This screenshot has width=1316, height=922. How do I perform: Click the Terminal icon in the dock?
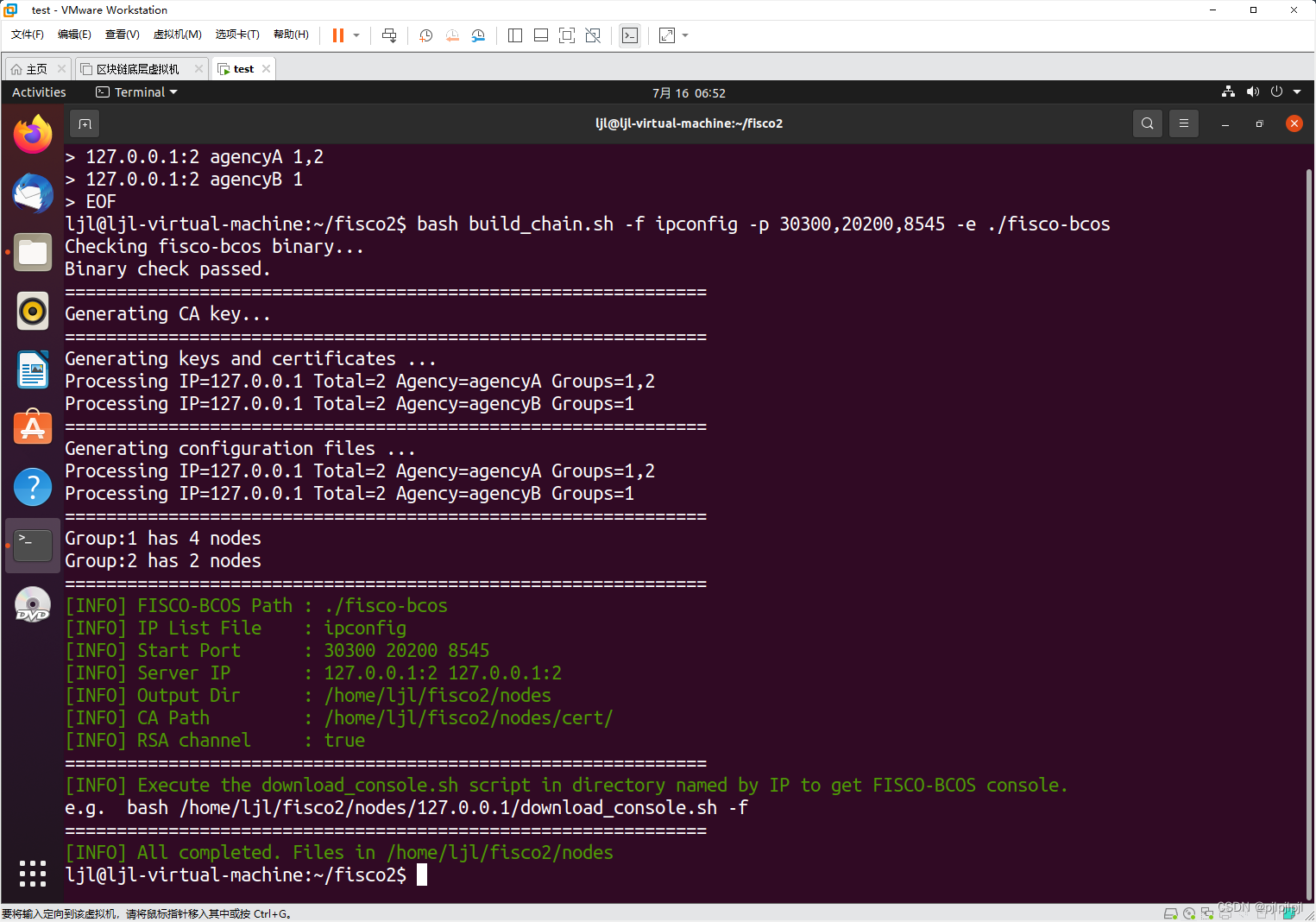tap(33, 546)
